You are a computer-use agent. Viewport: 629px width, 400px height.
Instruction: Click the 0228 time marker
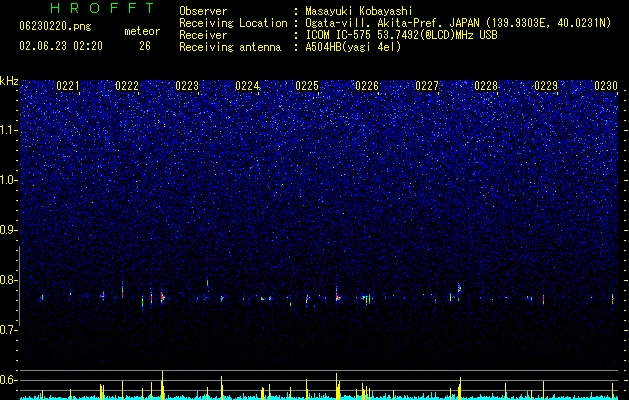pos(486,86)
